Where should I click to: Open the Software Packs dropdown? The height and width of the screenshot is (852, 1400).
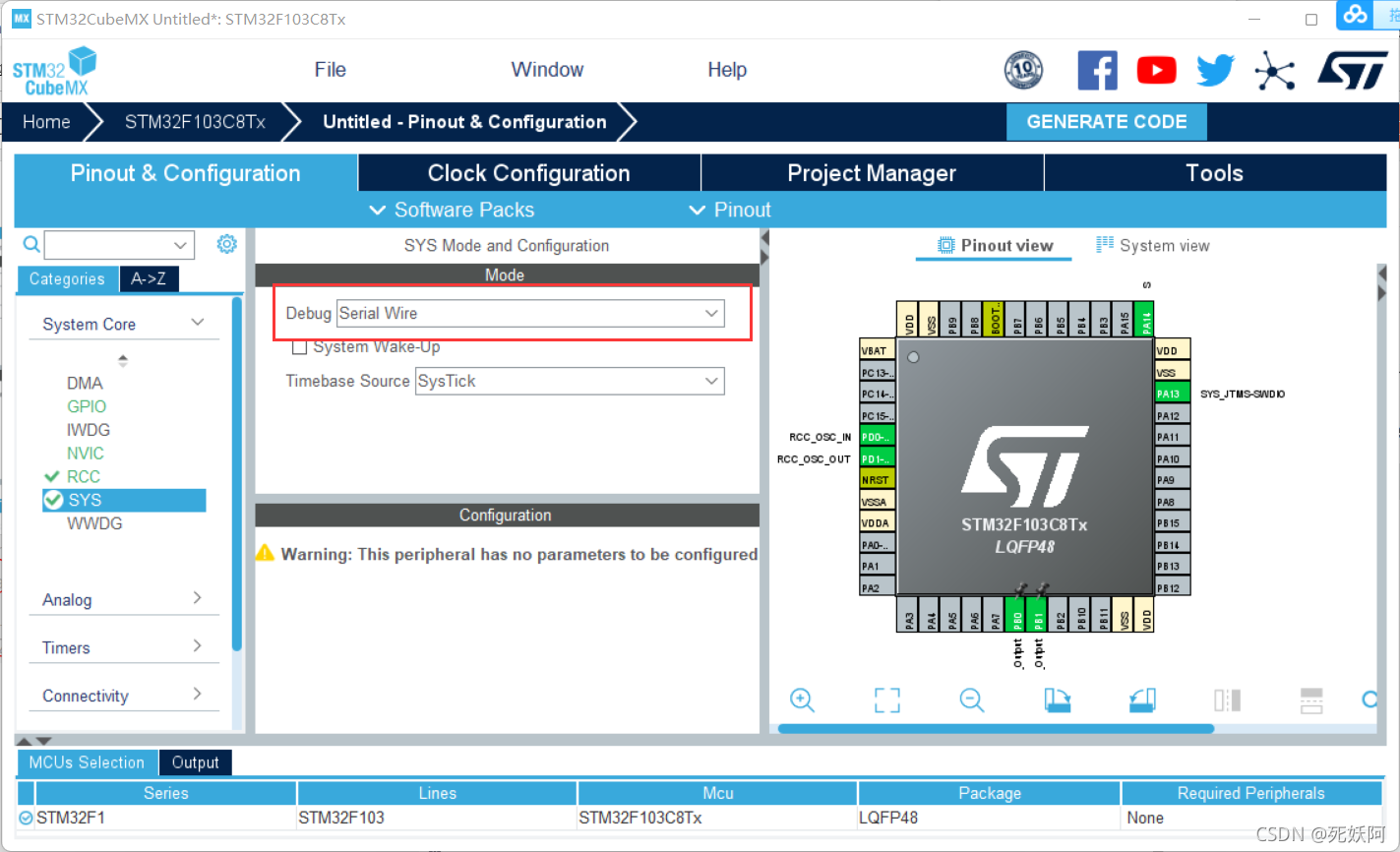452,210
